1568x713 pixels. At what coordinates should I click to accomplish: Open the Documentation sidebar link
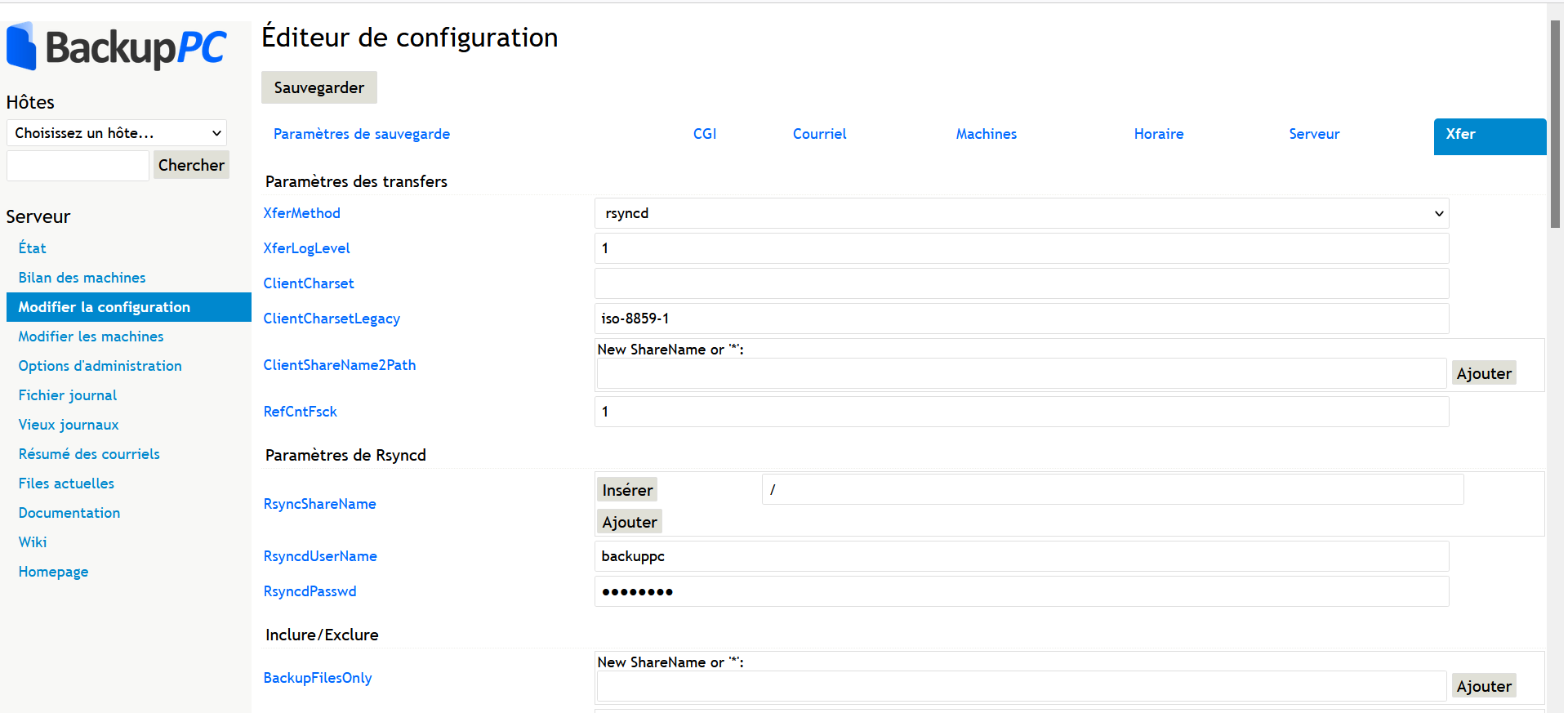(69, 513)
